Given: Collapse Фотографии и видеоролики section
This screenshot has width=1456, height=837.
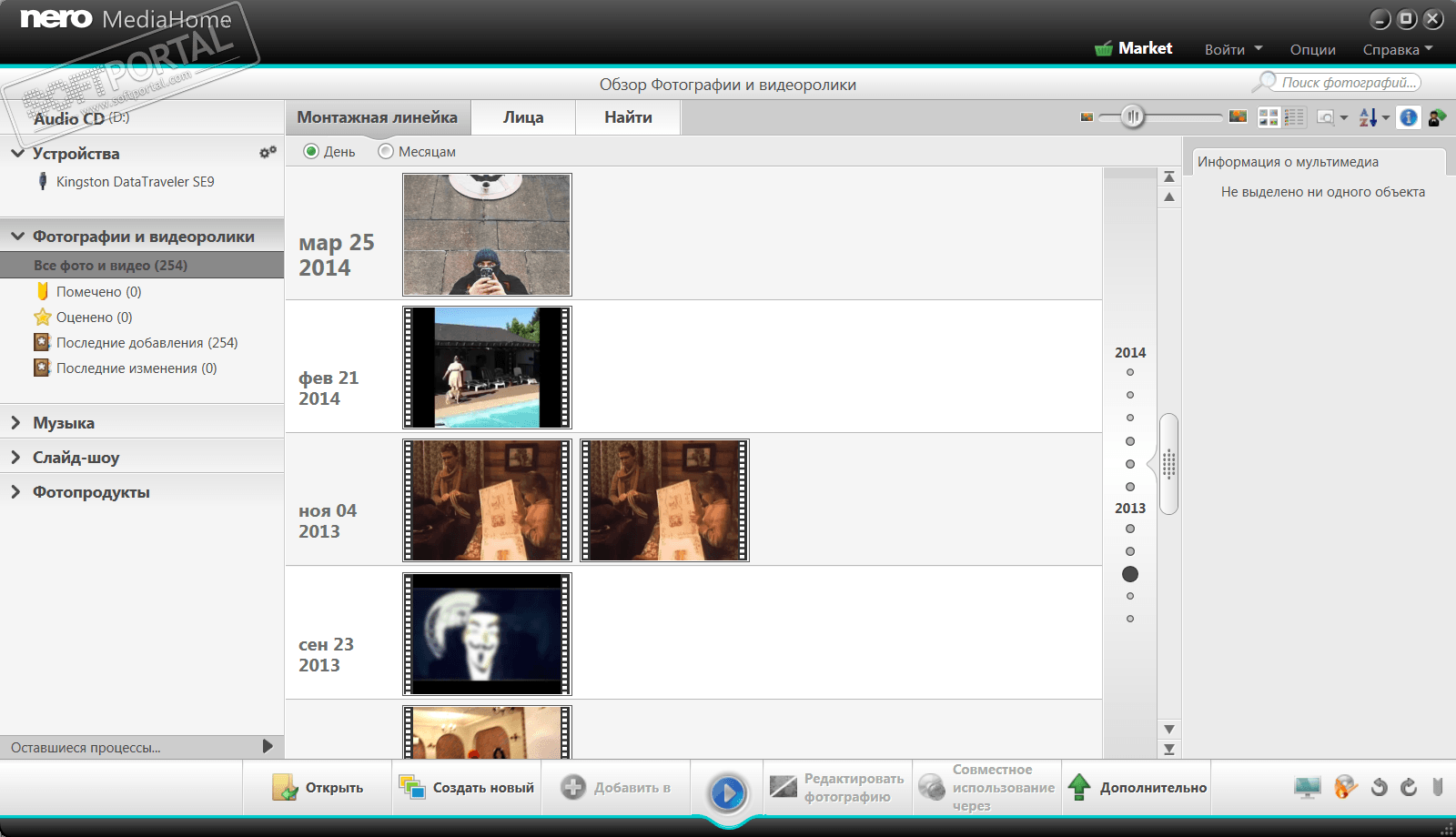Looking at the screenshot, I should click(17, 237).
